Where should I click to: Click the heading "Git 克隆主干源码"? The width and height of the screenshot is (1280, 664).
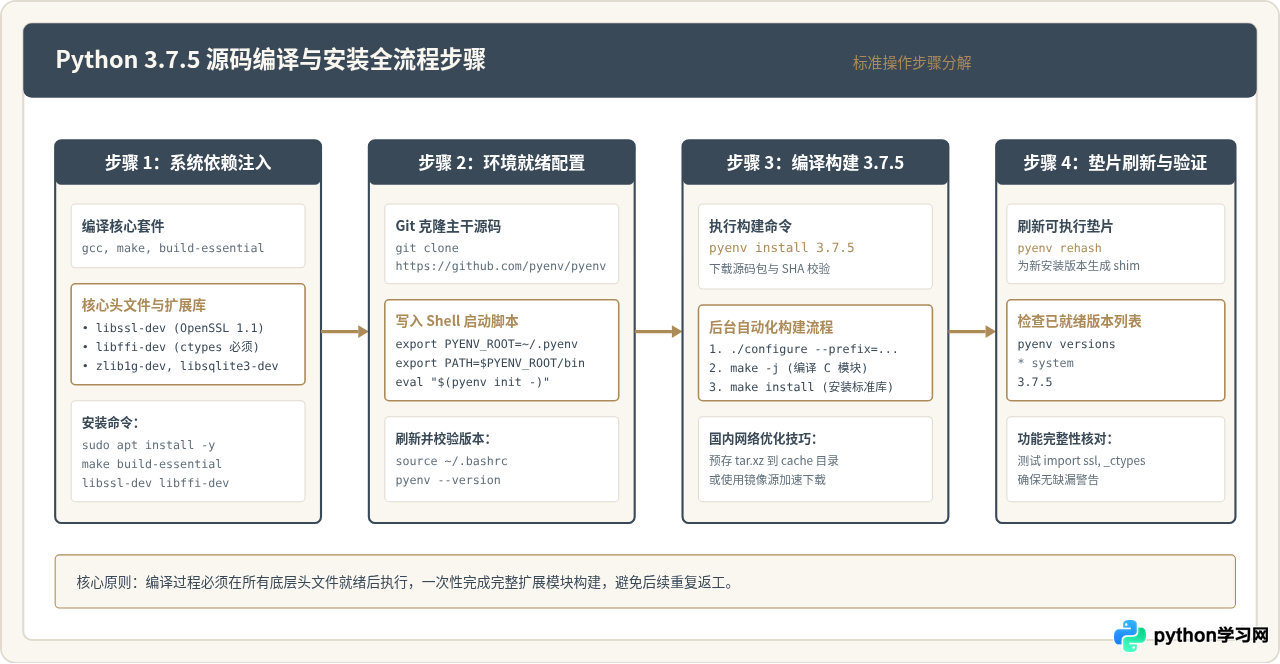tap(448, 227)
